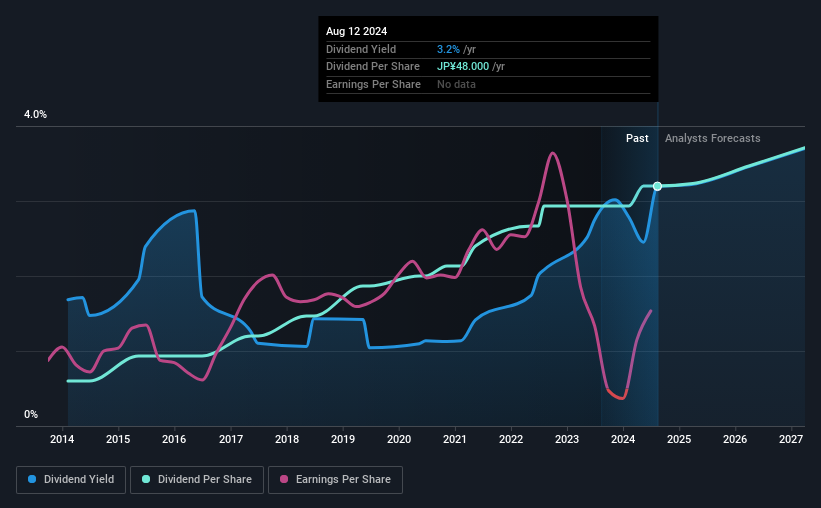
Task: Click the Aug 12 2024 tooltip date header
Action: click(x=357, y=31)
